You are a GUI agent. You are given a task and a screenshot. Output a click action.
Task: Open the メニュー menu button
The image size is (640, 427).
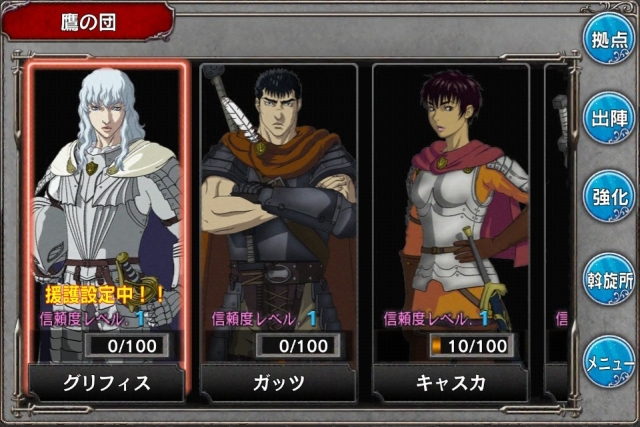pyautogui.click(x=609, y=362)
